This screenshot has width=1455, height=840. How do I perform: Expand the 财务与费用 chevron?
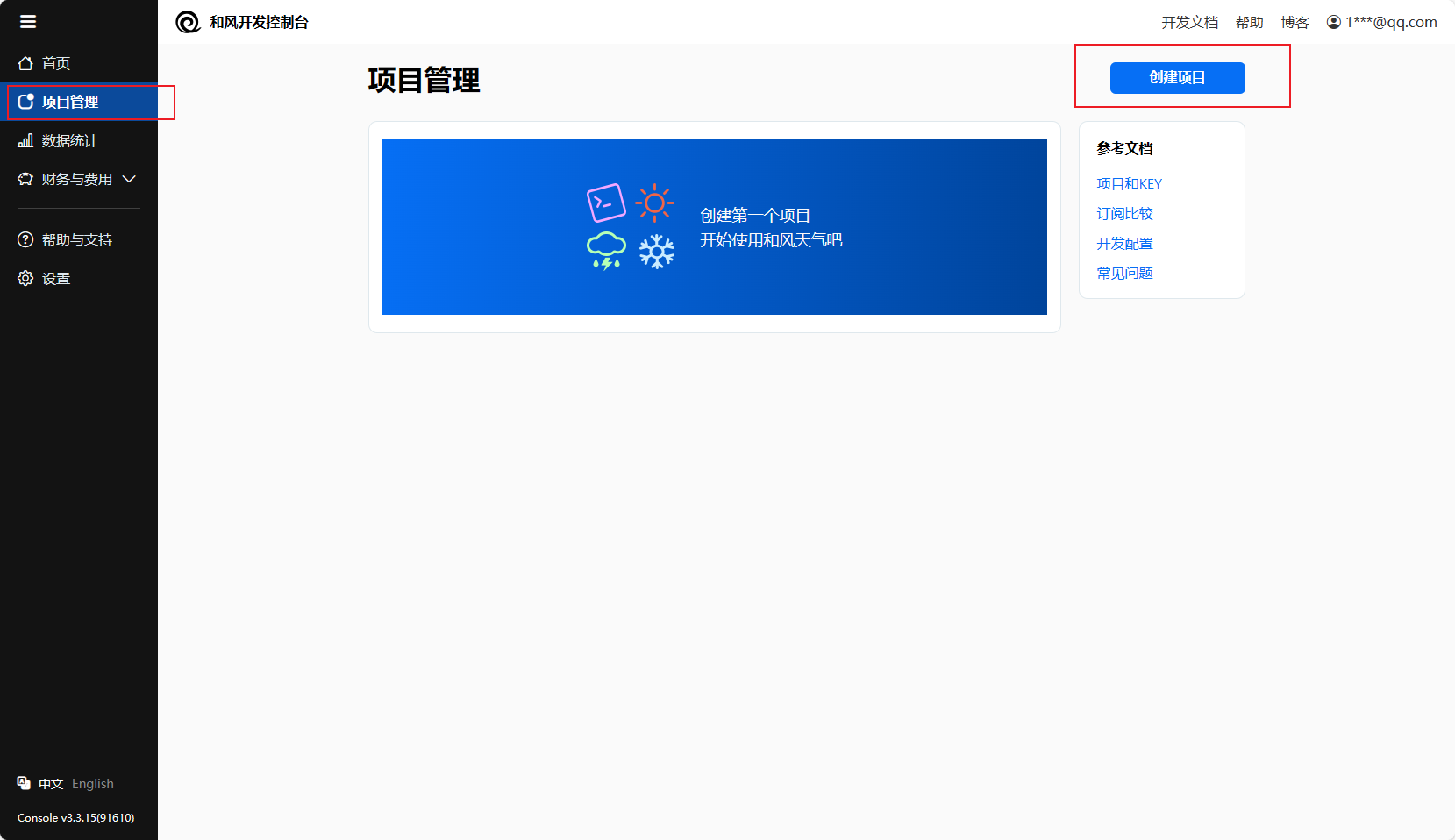point(129,179)
